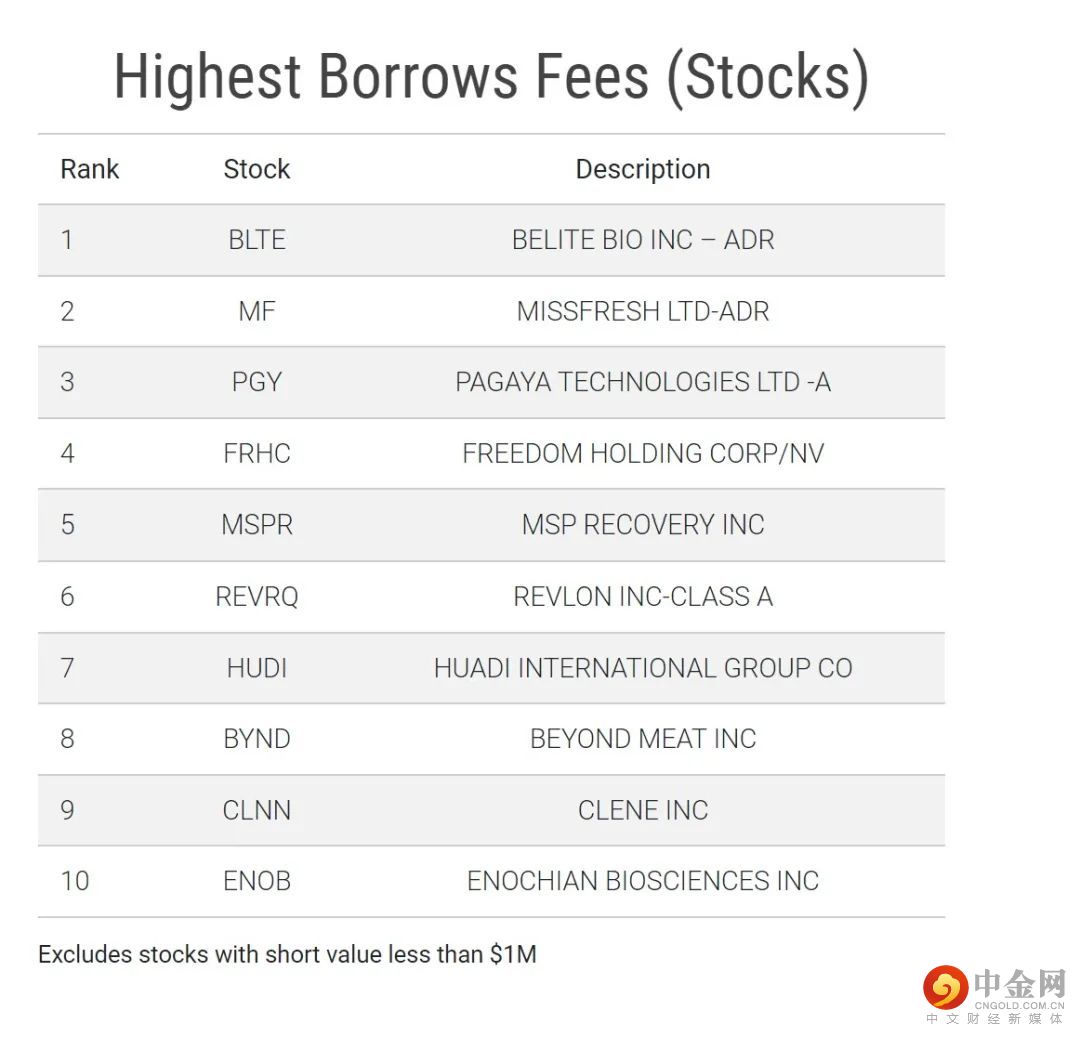
Task: Open the ENOB stock entry
Action: [257, 881]
